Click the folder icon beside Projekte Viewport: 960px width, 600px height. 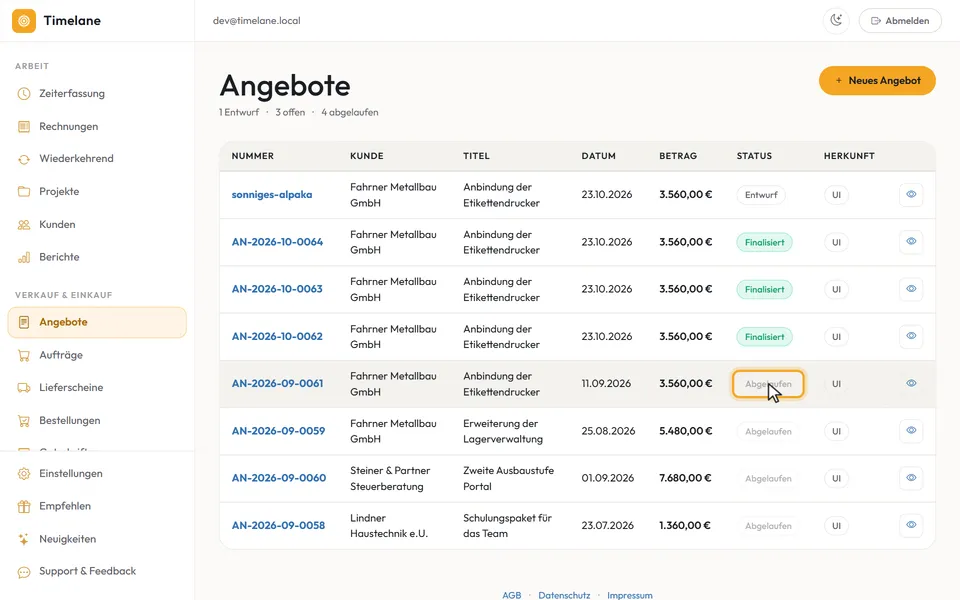24,192
